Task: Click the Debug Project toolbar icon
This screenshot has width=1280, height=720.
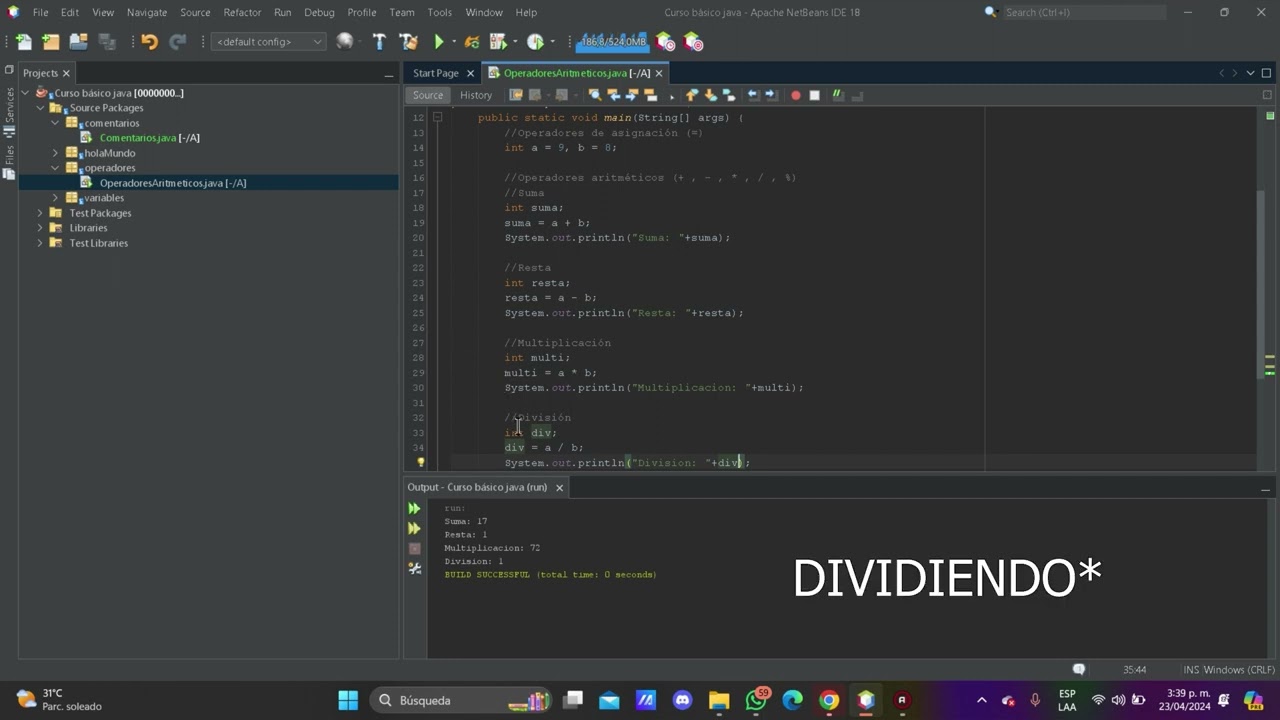Action: click(498, 42)
